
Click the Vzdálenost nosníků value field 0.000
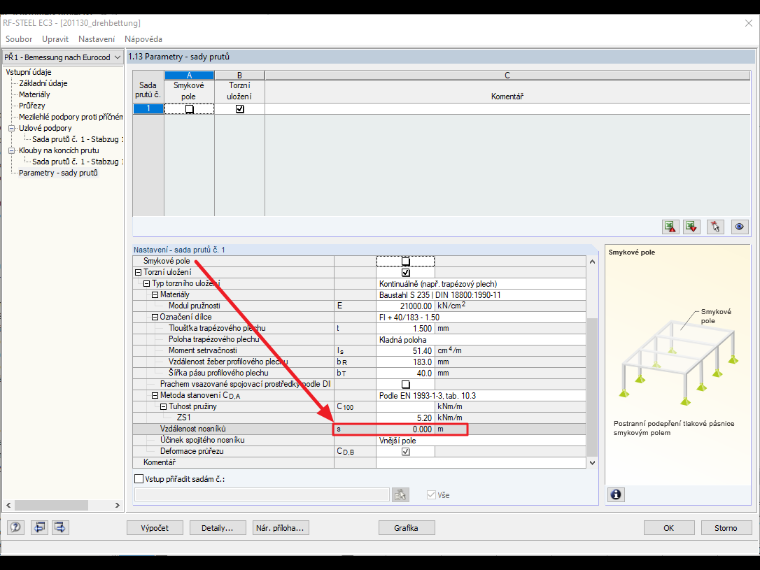(405, 429)
